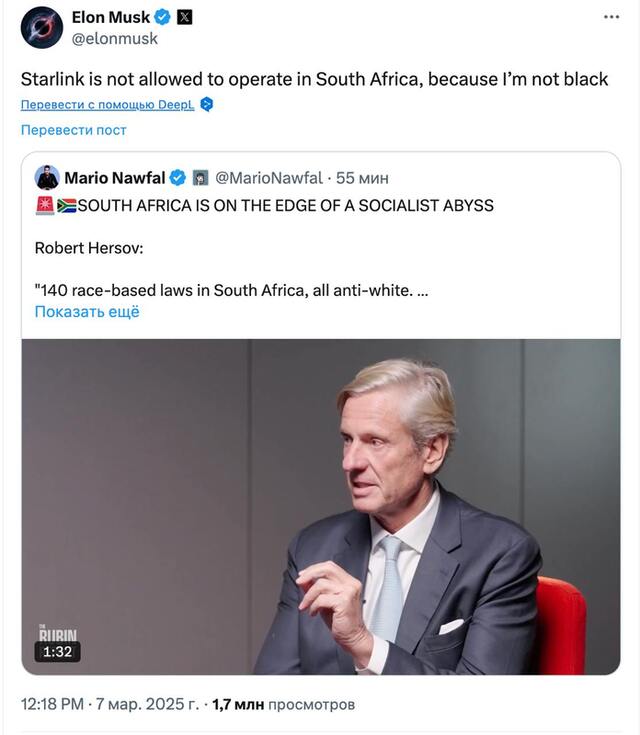Click the Elon Musk display name

tap(110, 17)
